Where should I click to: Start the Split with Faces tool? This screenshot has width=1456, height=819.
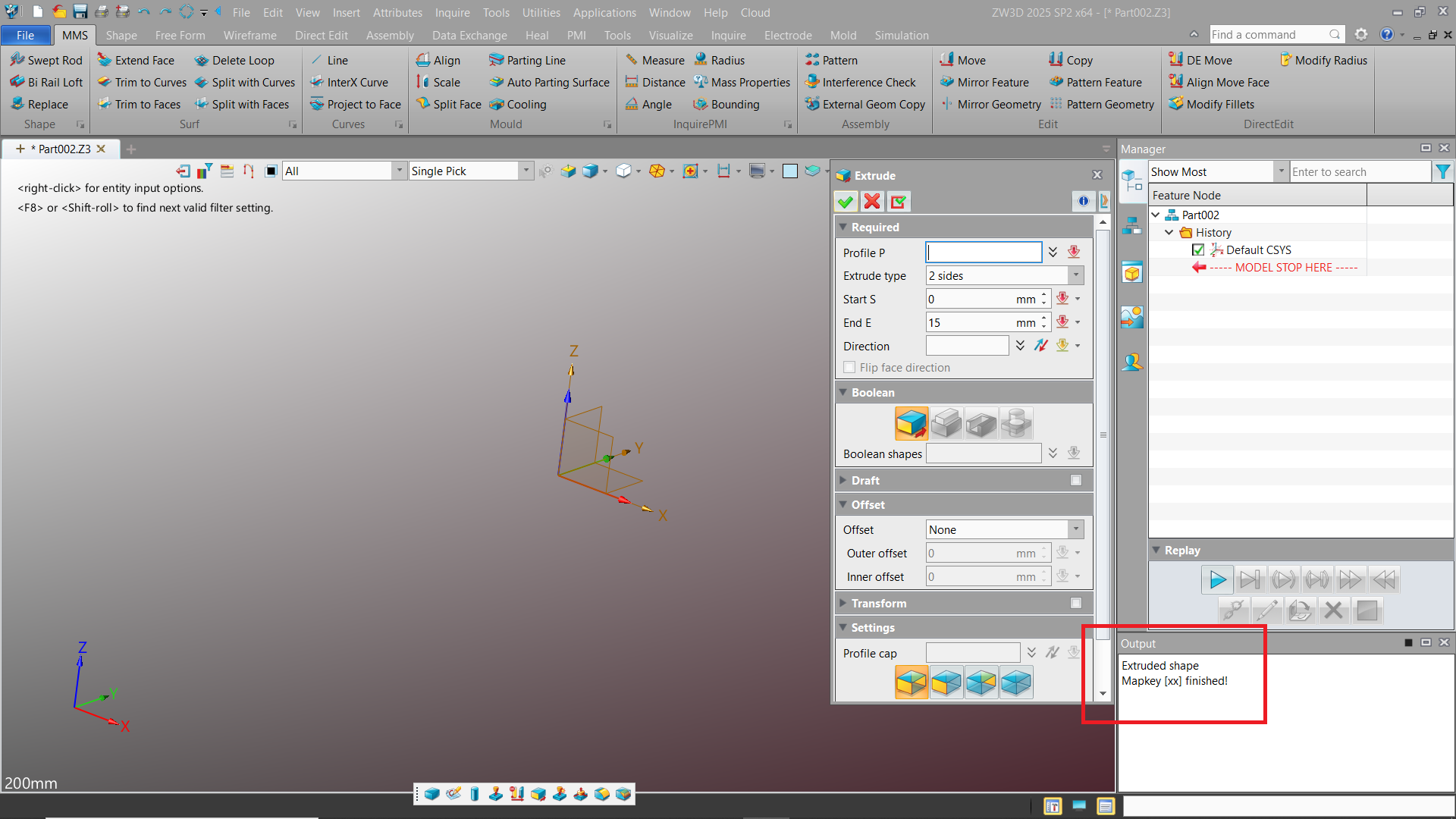coord(242,104)
